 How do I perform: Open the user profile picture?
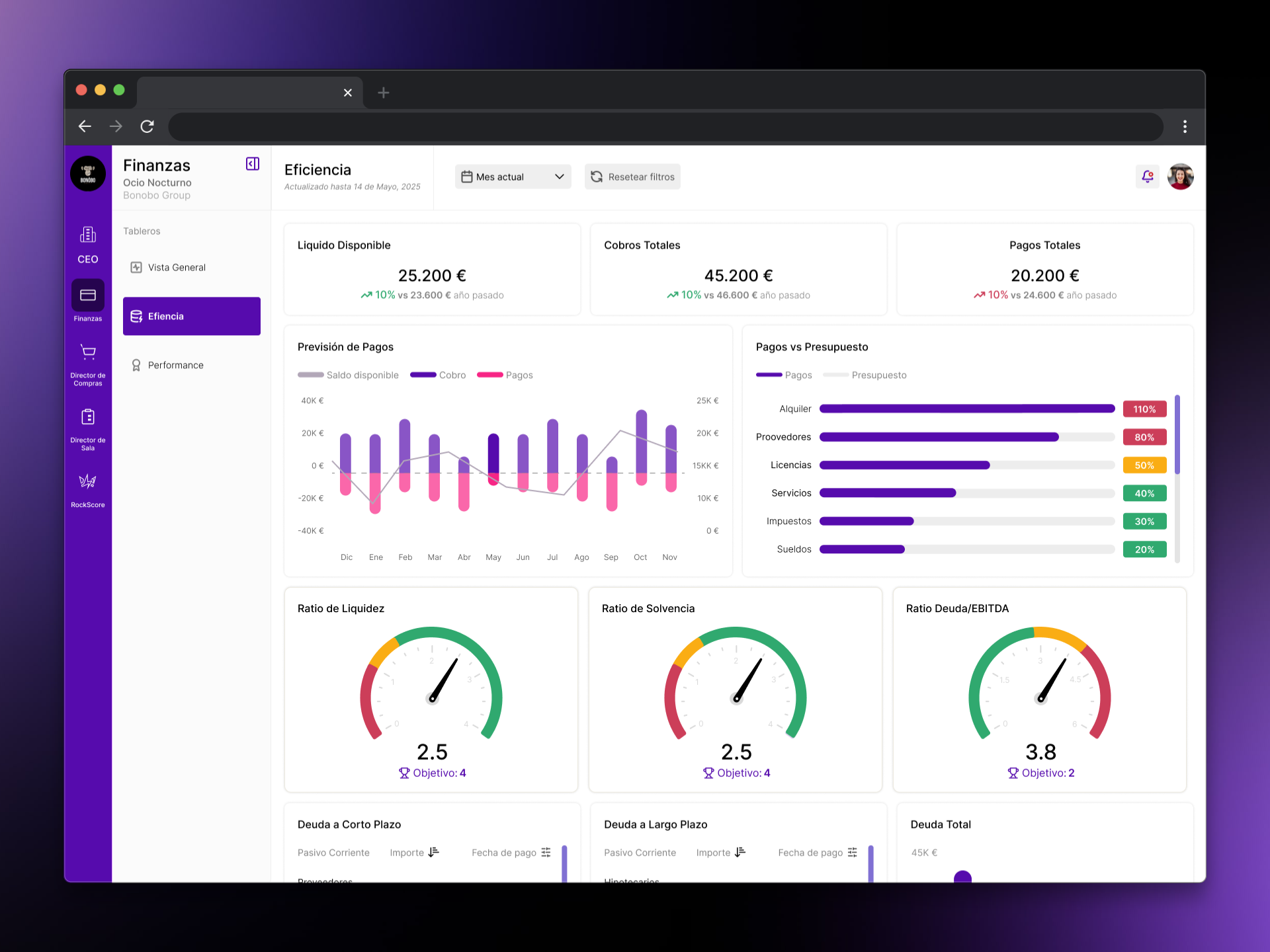pyautogui.click(x=1181, y=177)
